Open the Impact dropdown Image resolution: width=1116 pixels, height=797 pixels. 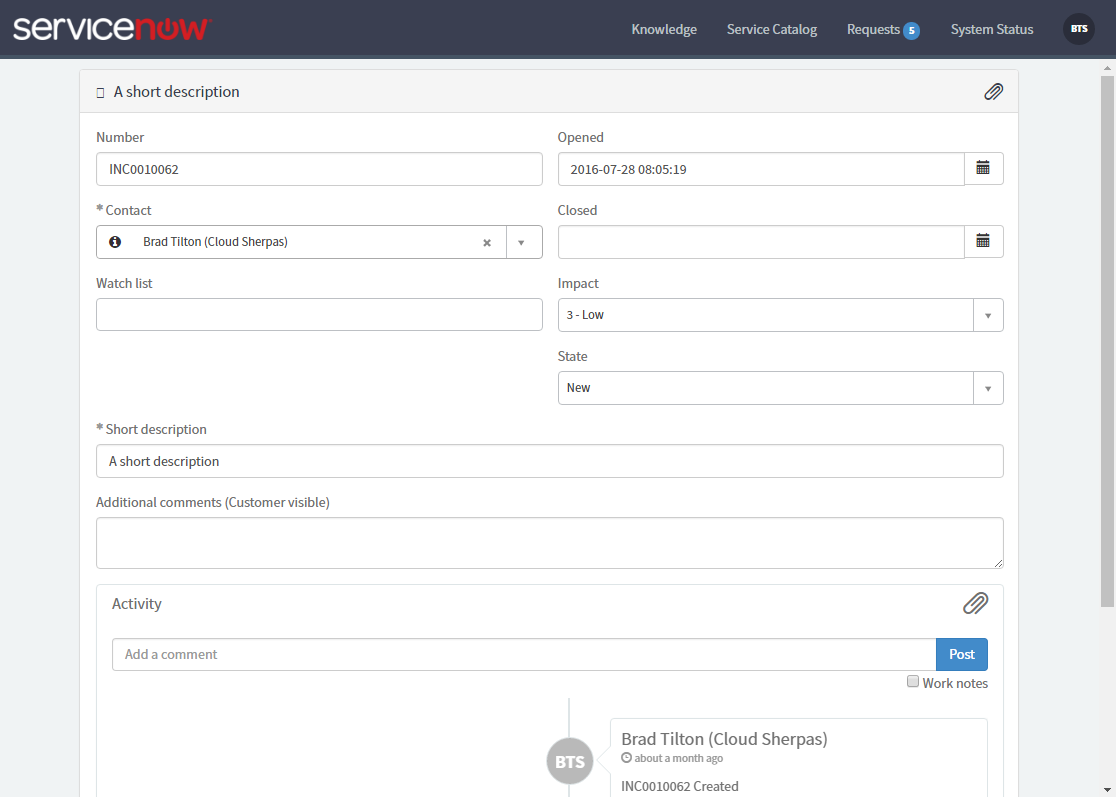[780, 315]
